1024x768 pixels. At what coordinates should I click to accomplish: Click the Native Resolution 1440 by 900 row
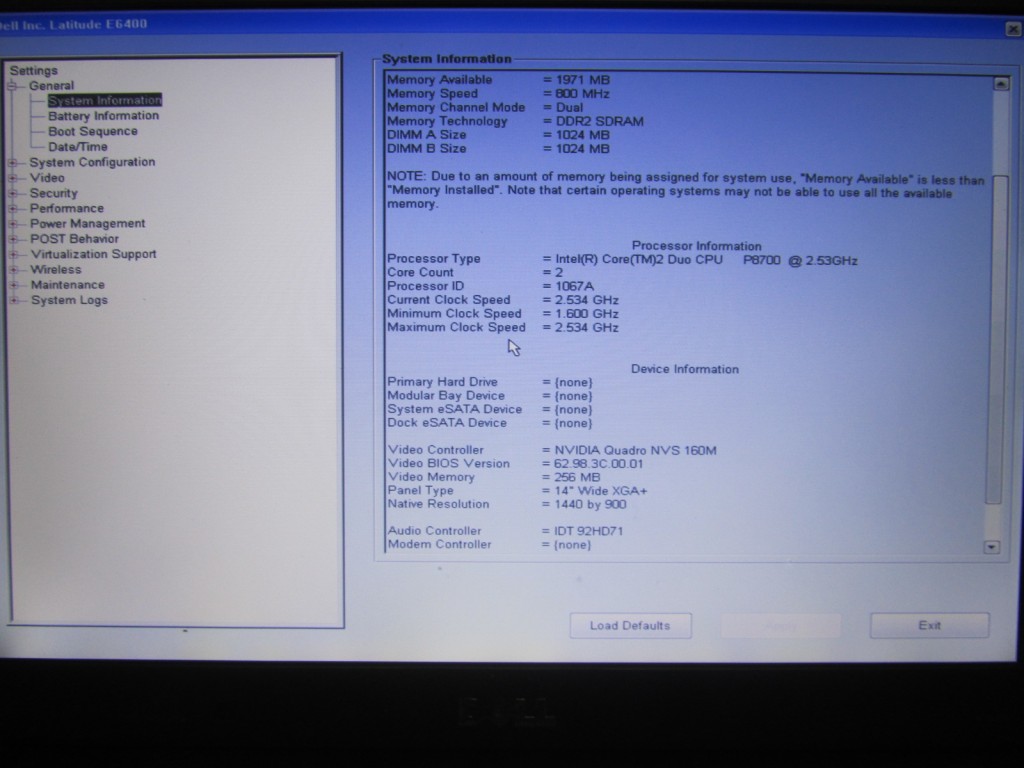pyautogui.click(x=507, y=504)
